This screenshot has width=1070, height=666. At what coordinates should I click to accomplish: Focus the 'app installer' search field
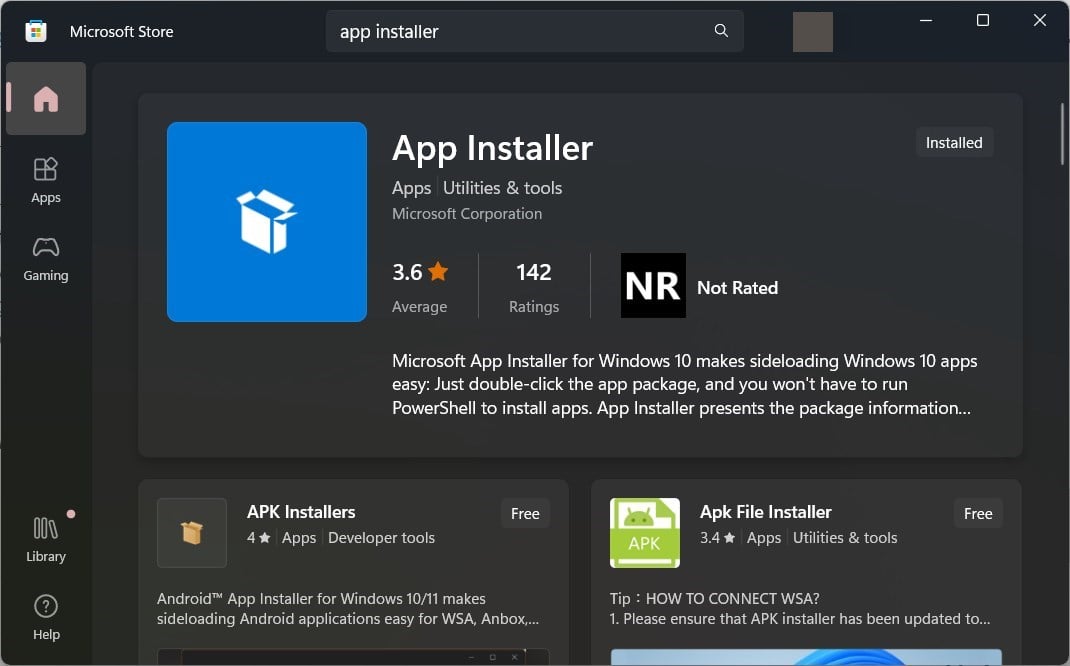click(534, 31)
